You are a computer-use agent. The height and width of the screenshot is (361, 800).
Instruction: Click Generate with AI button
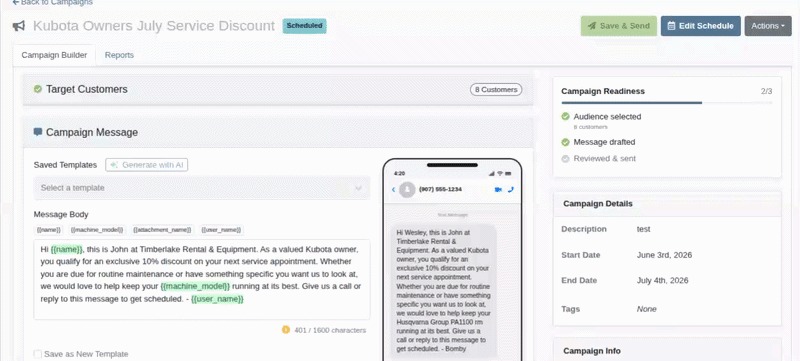(147, 165)
